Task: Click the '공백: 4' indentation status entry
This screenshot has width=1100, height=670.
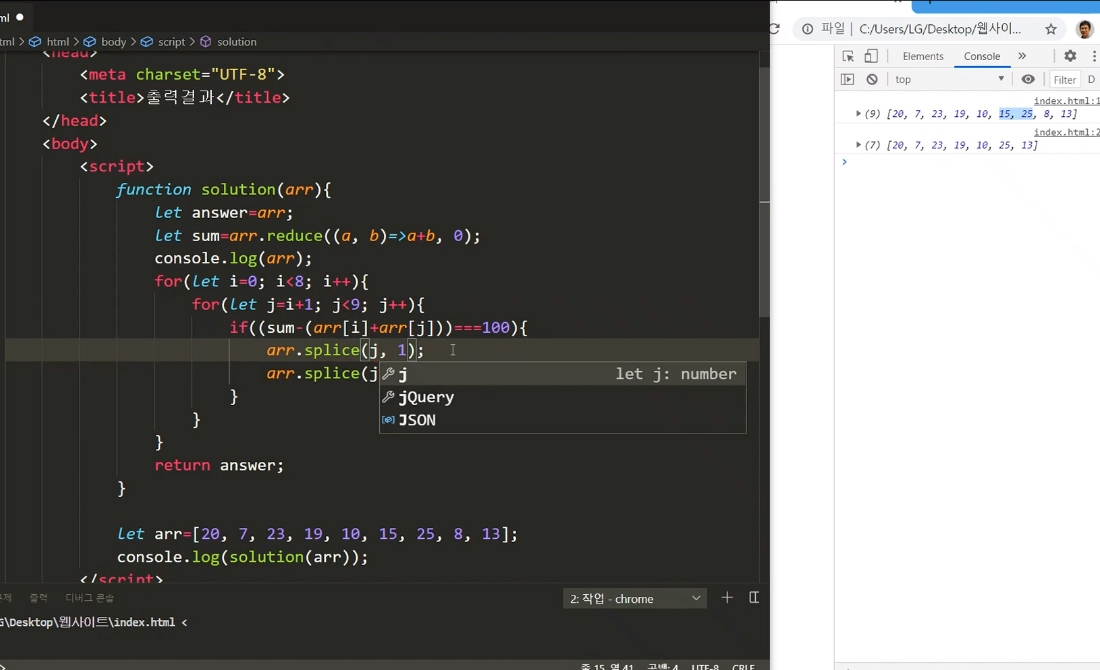Action: coord(662,666)
